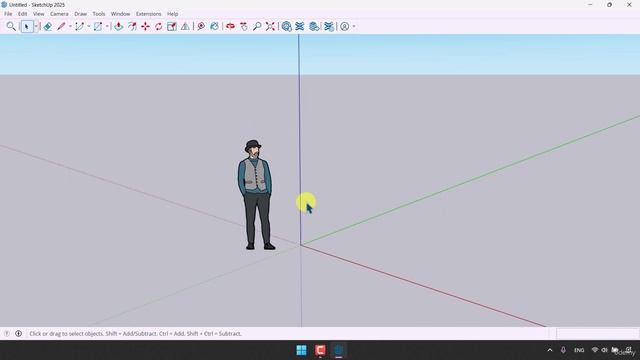Open the Window menu

(x=120, y=14)
